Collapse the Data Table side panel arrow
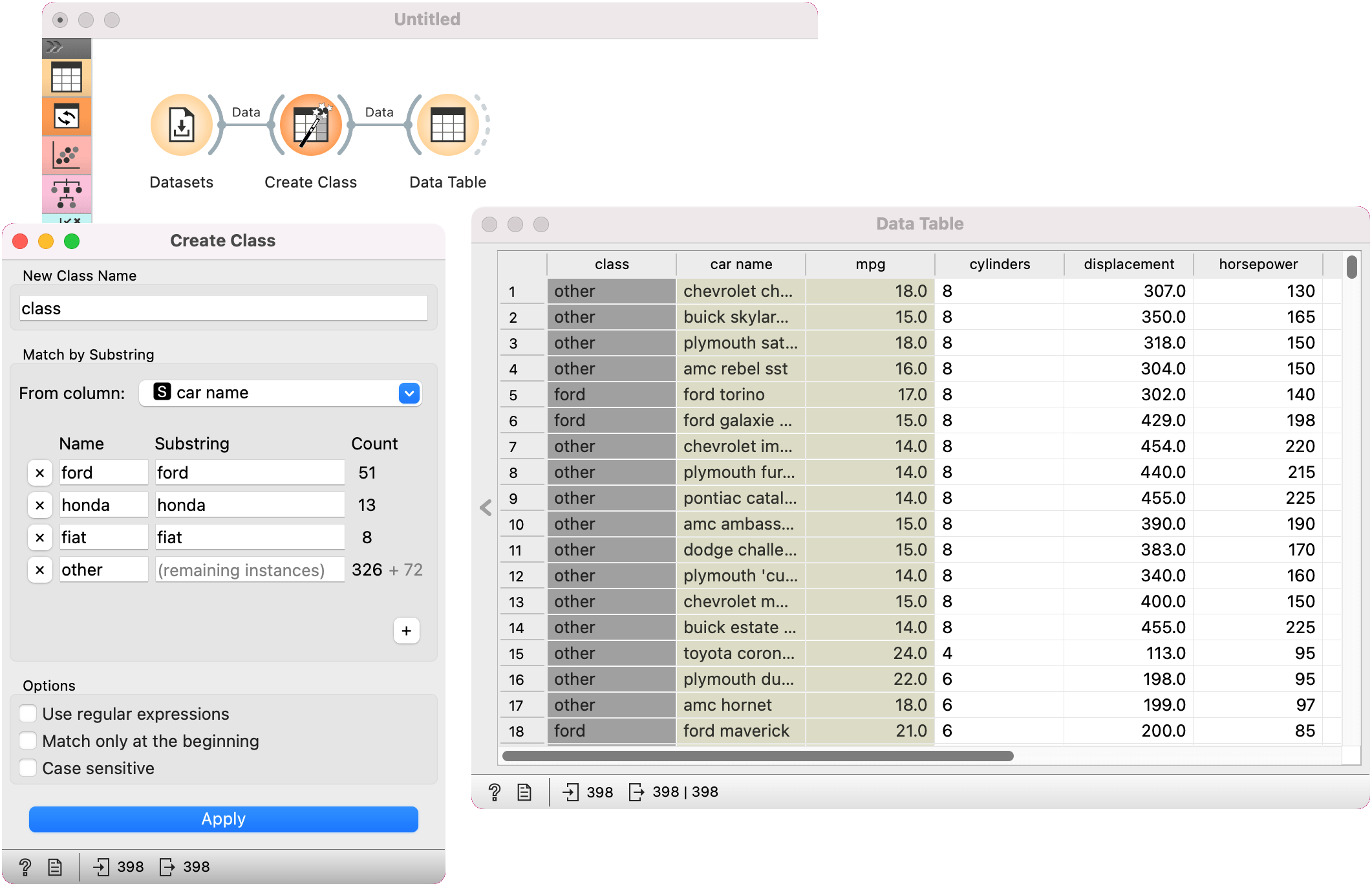1372x886 pixels. tap(485, 508)
